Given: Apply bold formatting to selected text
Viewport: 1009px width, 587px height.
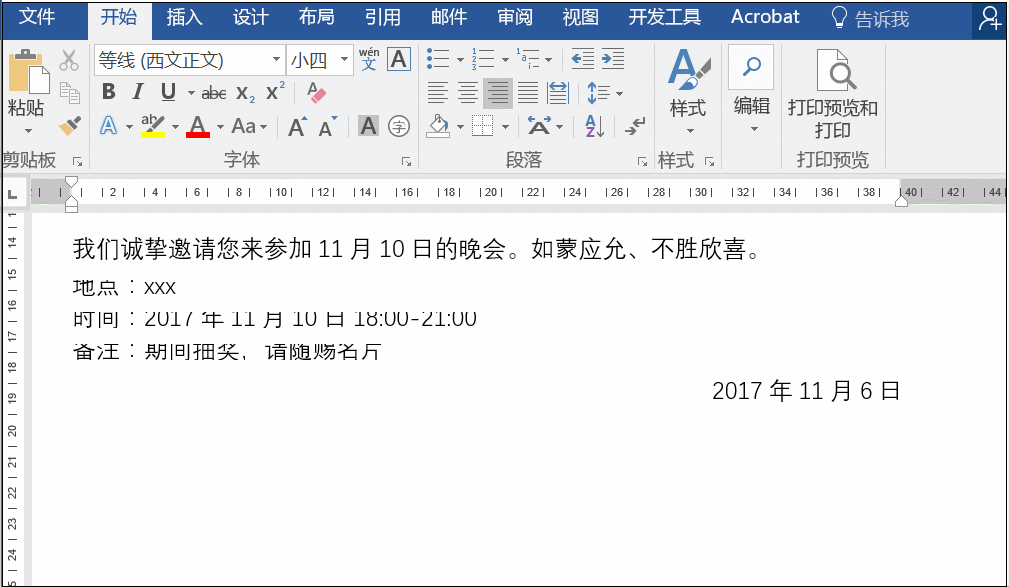Looking at the screenshot, I should tap(109, 91).
